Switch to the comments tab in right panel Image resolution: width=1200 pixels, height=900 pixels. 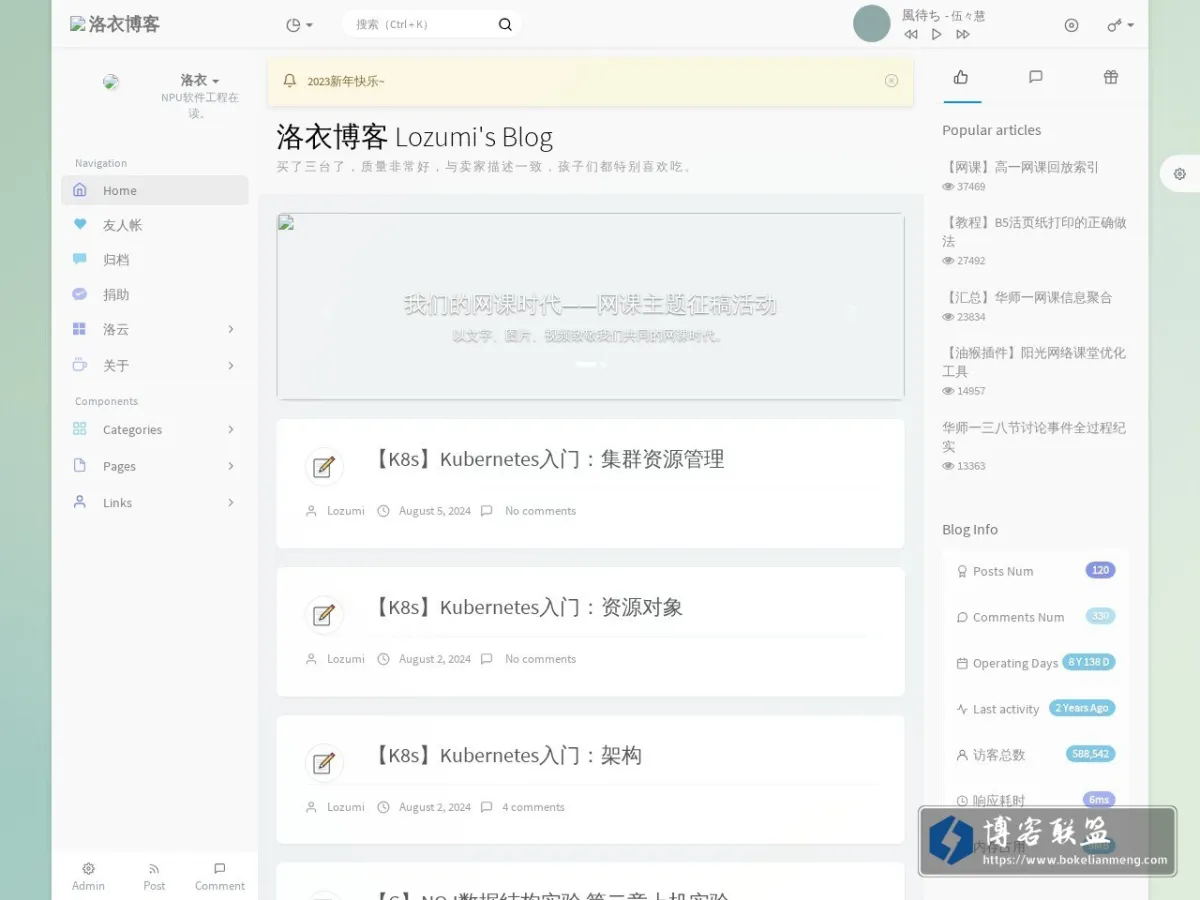(x=1036, y=77)
